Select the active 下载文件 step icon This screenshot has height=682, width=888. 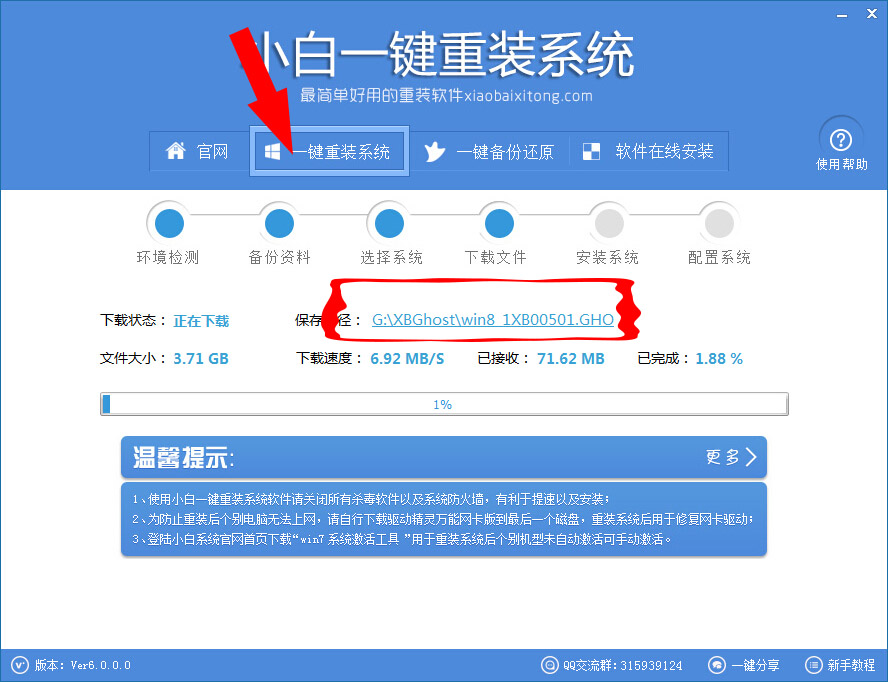click(498, 223)
